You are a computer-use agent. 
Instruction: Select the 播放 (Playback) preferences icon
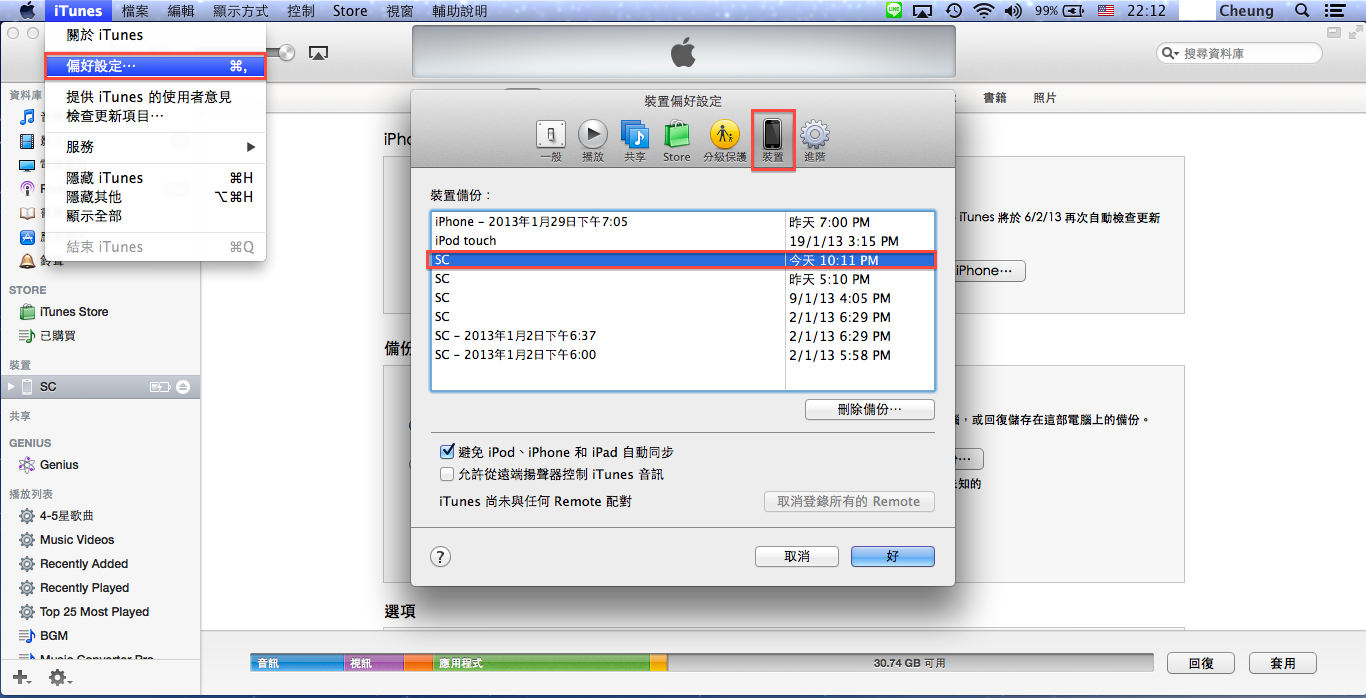click(593, 140)
